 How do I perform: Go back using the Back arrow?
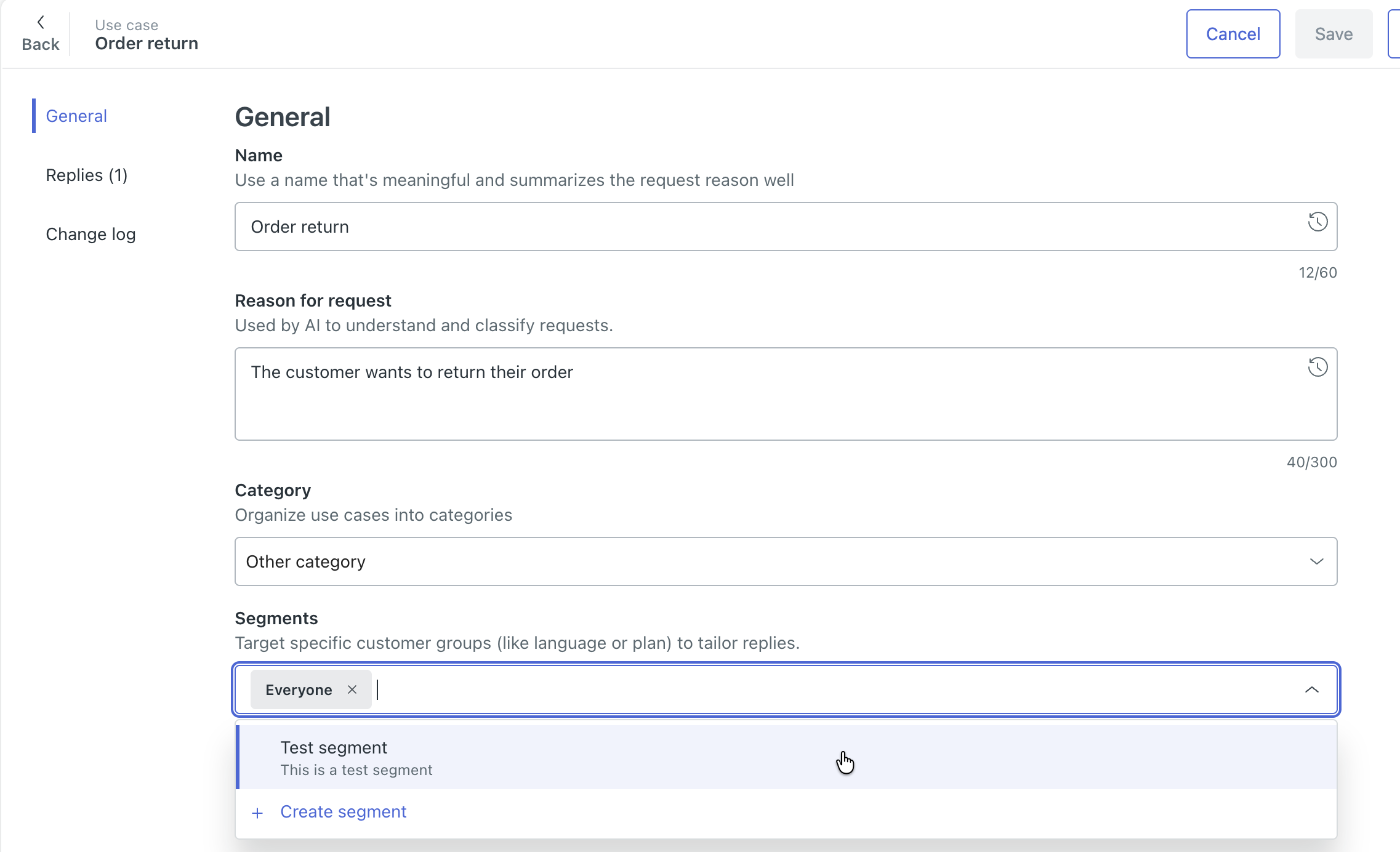pyautogui.click(x=40, y=34)
